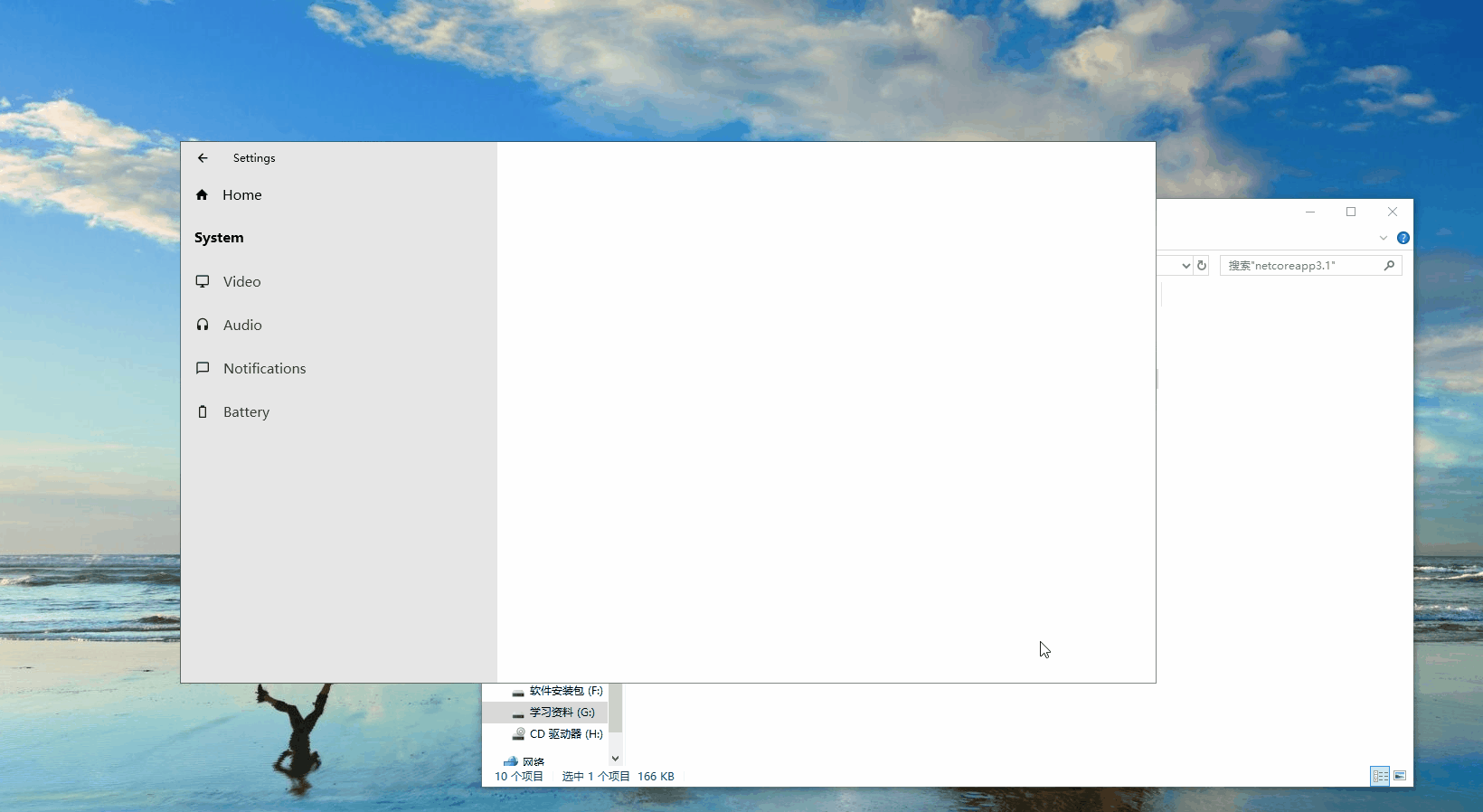Viewport: 1483px width, 812px height.
Task: Select drive 学习资料 (G:) in the navigation tree
Action: 553,713
